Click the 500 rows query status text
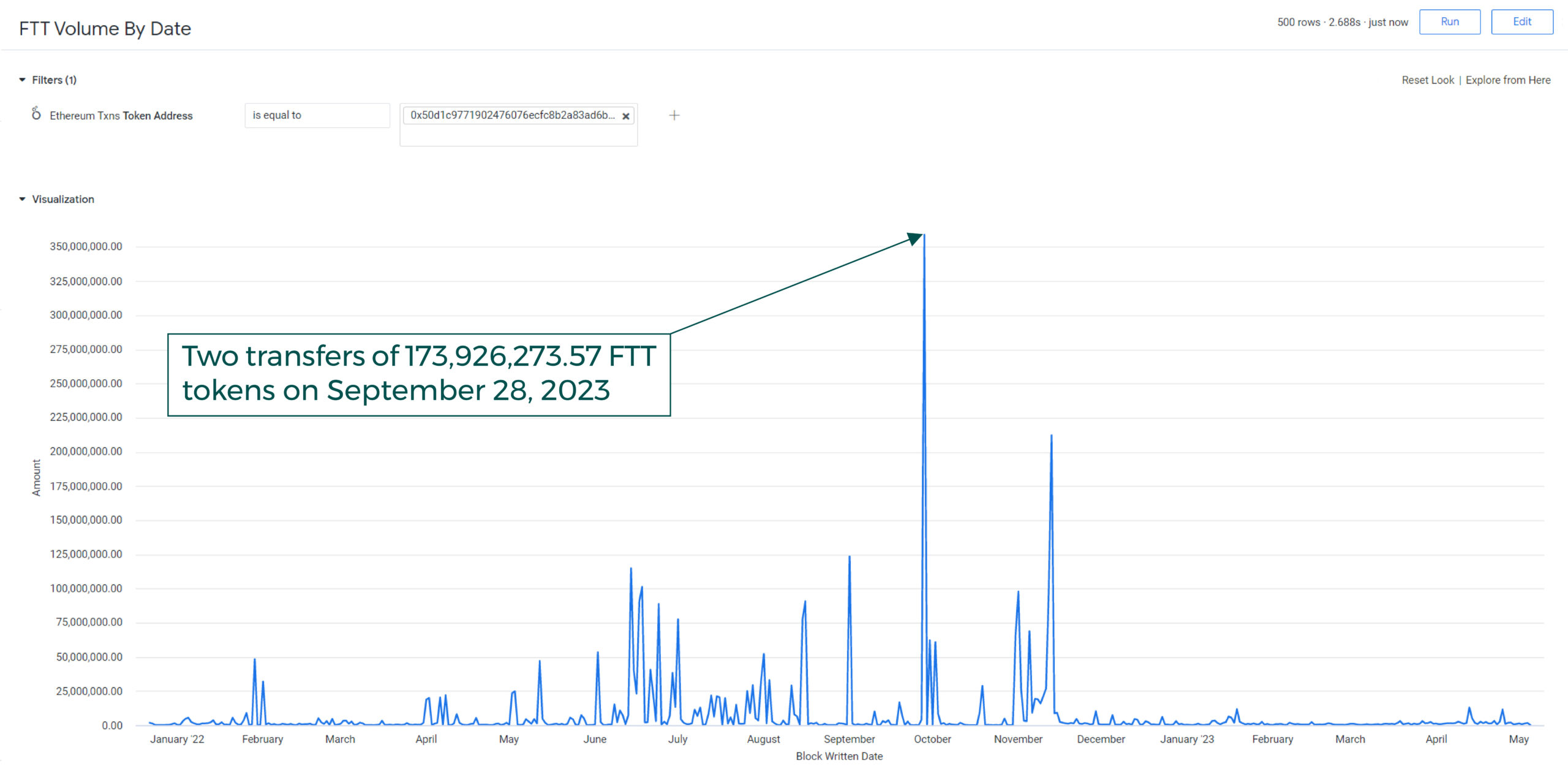1568x780 pixels. (x=1342, y=22)
